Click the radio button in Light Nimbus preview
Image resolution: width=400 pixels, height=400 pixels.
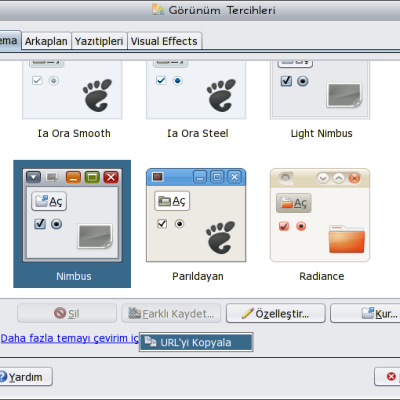[x=303, y=81]
